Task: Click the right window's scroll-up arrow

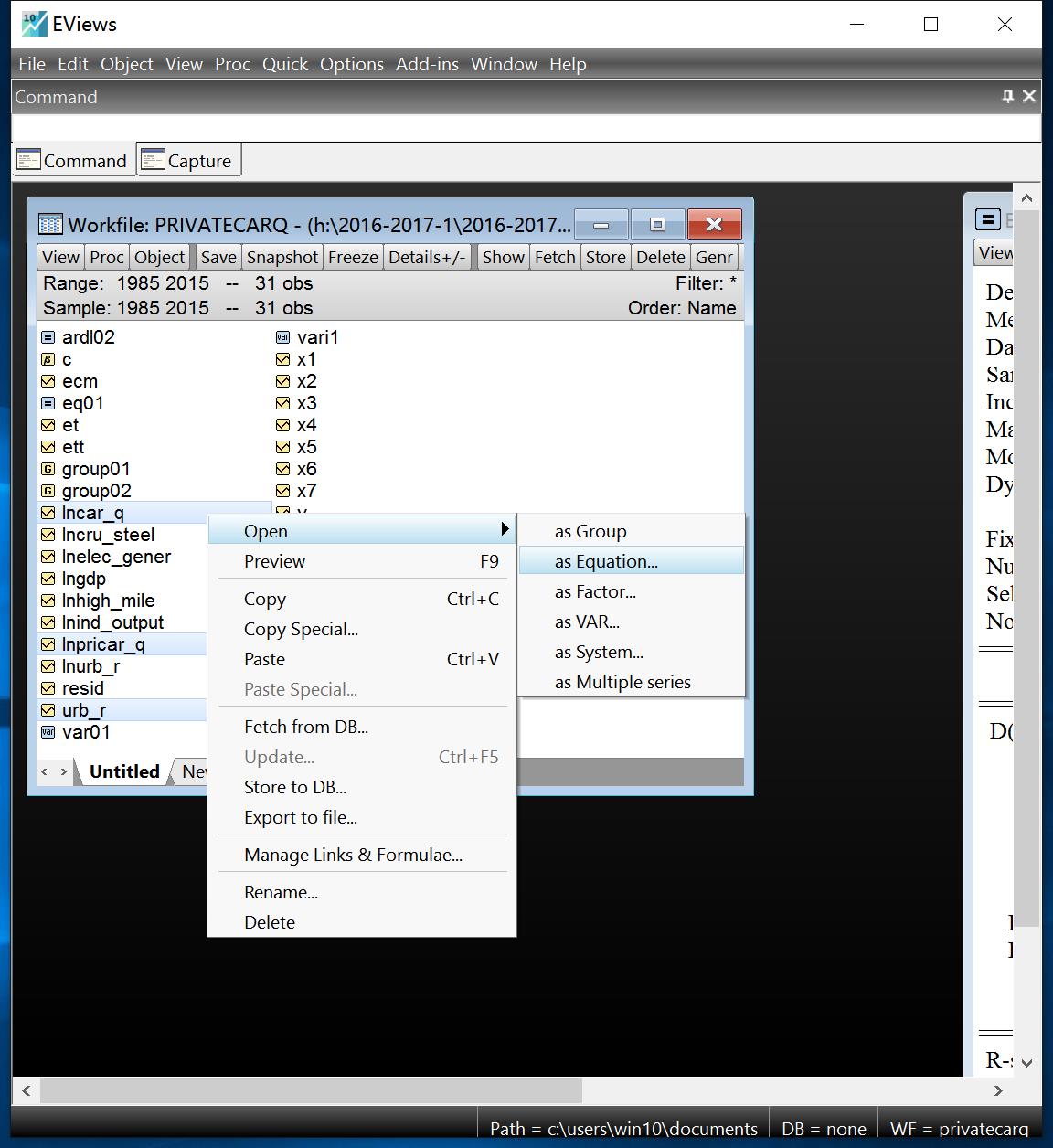Action: click(1026, 198)
